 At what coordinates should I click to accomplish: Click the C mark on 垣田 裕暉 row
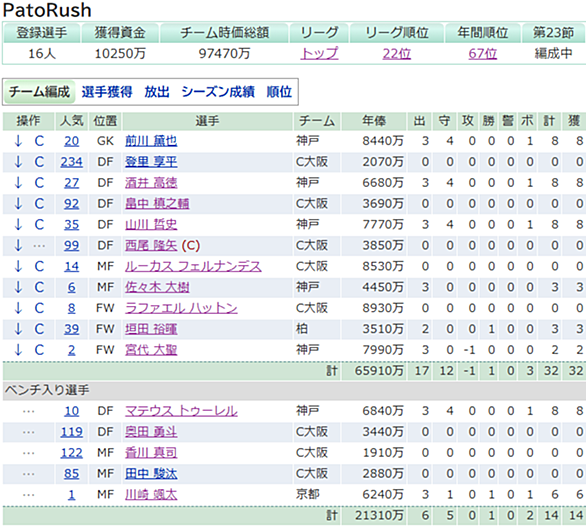tap(39, 329)
